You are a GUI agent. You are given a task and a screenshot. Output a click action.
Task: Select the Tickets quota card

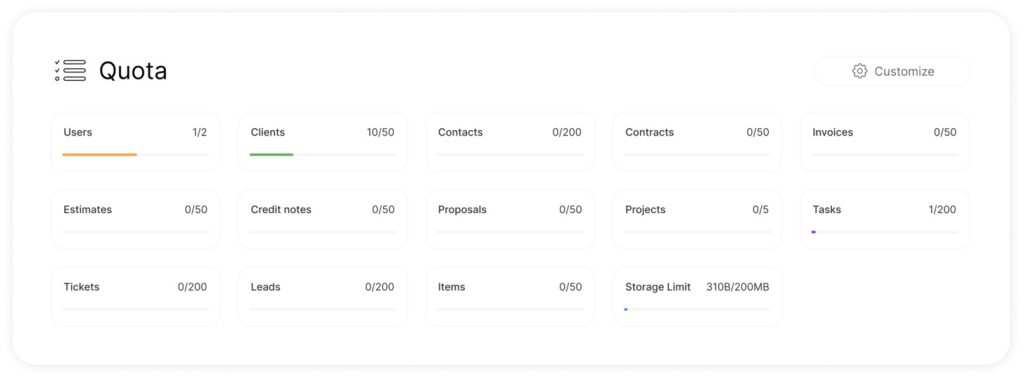tap(136, 297)
